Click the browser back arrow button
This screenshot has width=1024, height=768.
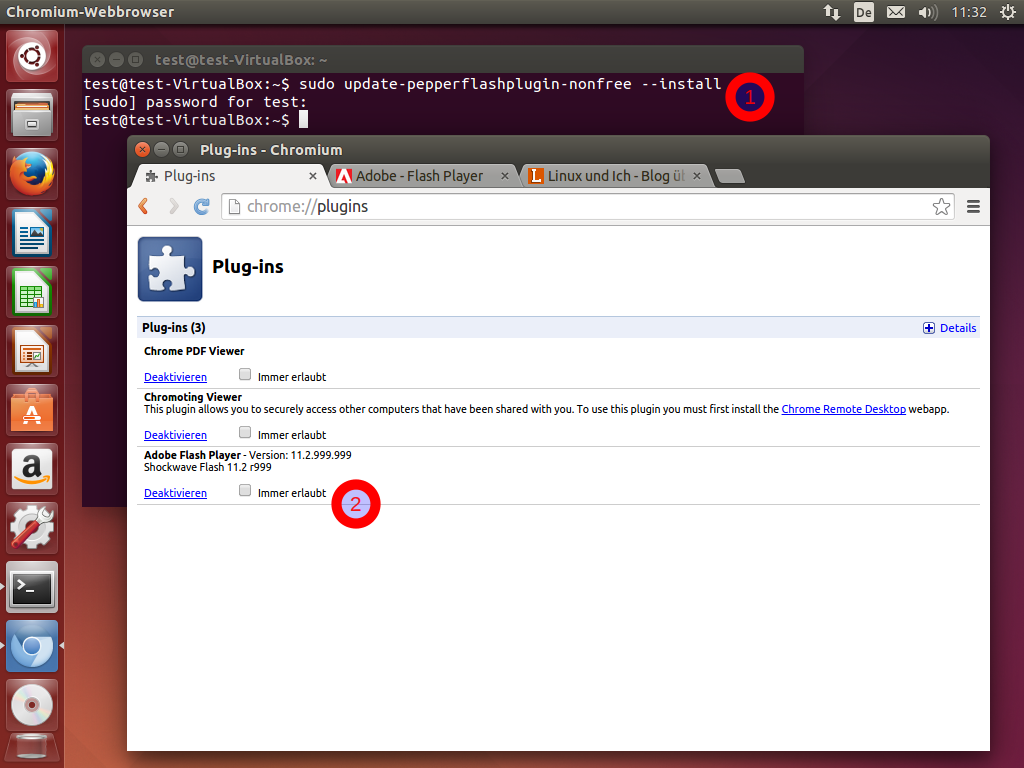pyautogui.click(x=144, y=206)
